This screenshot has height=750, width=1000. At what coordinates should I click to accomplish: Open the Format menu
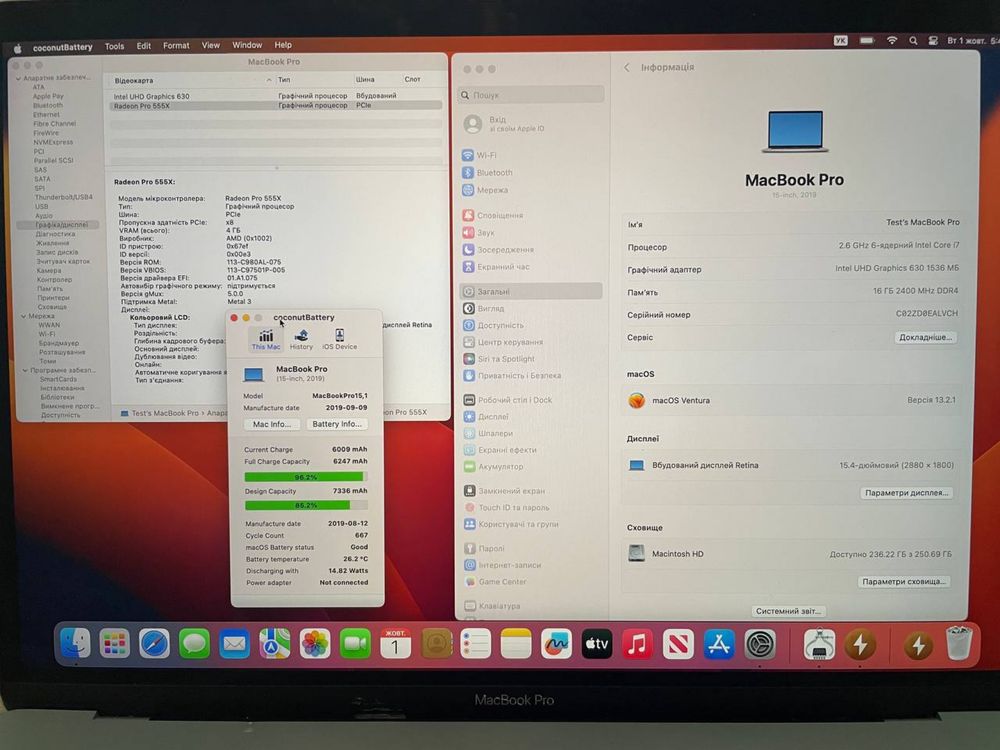tap(176, 46)
